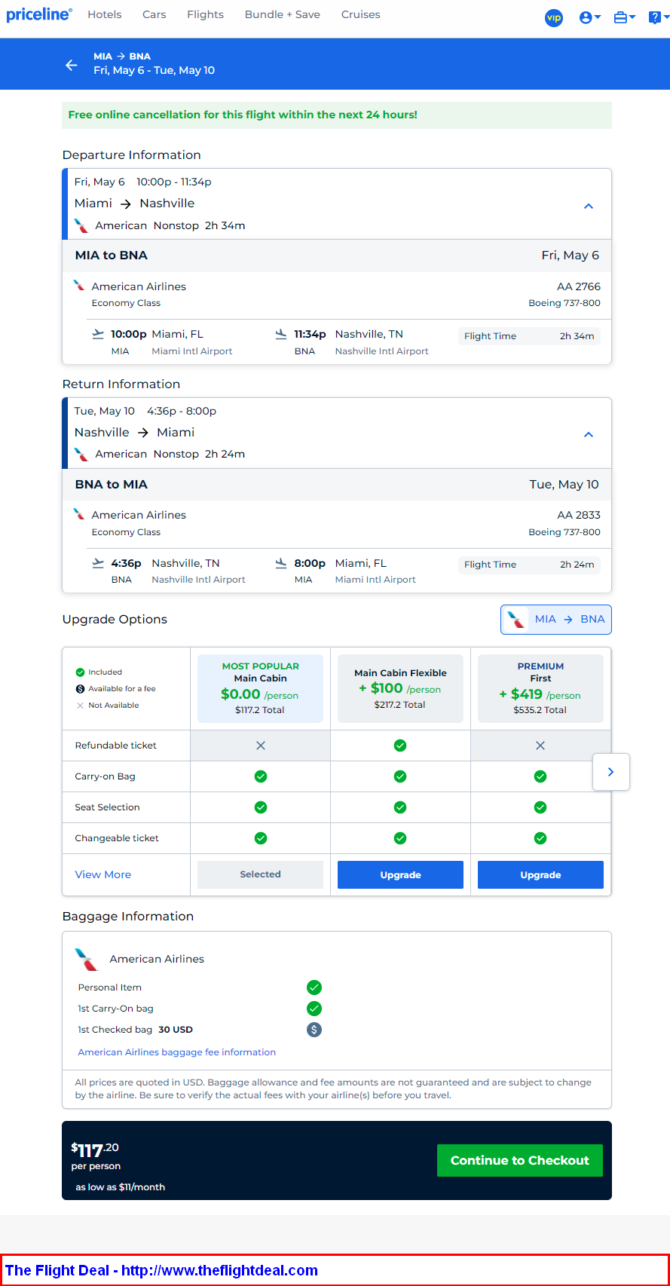Open the View More upgrade features link
The height and width of the screenshot is (1286, 670).
pos(103,874)
